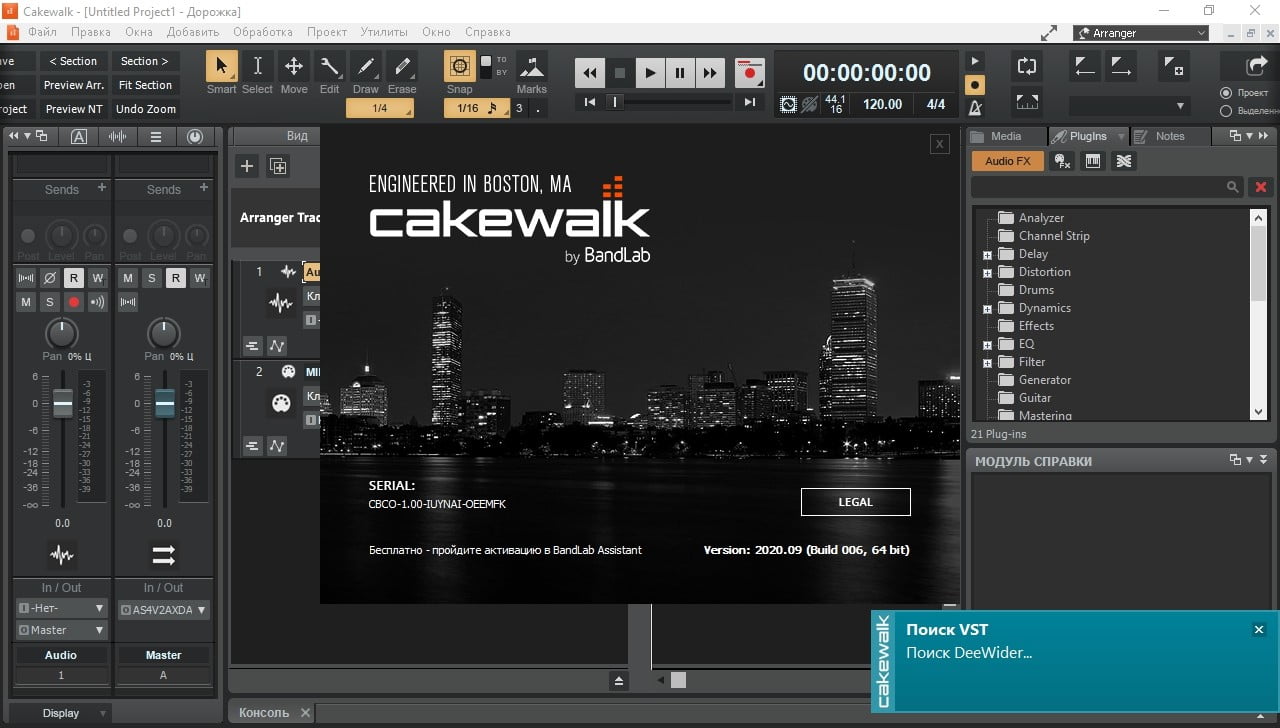Screen dimensions: 1280x728
Task: Activate the Erase tool
Action: tap(402, 68)
